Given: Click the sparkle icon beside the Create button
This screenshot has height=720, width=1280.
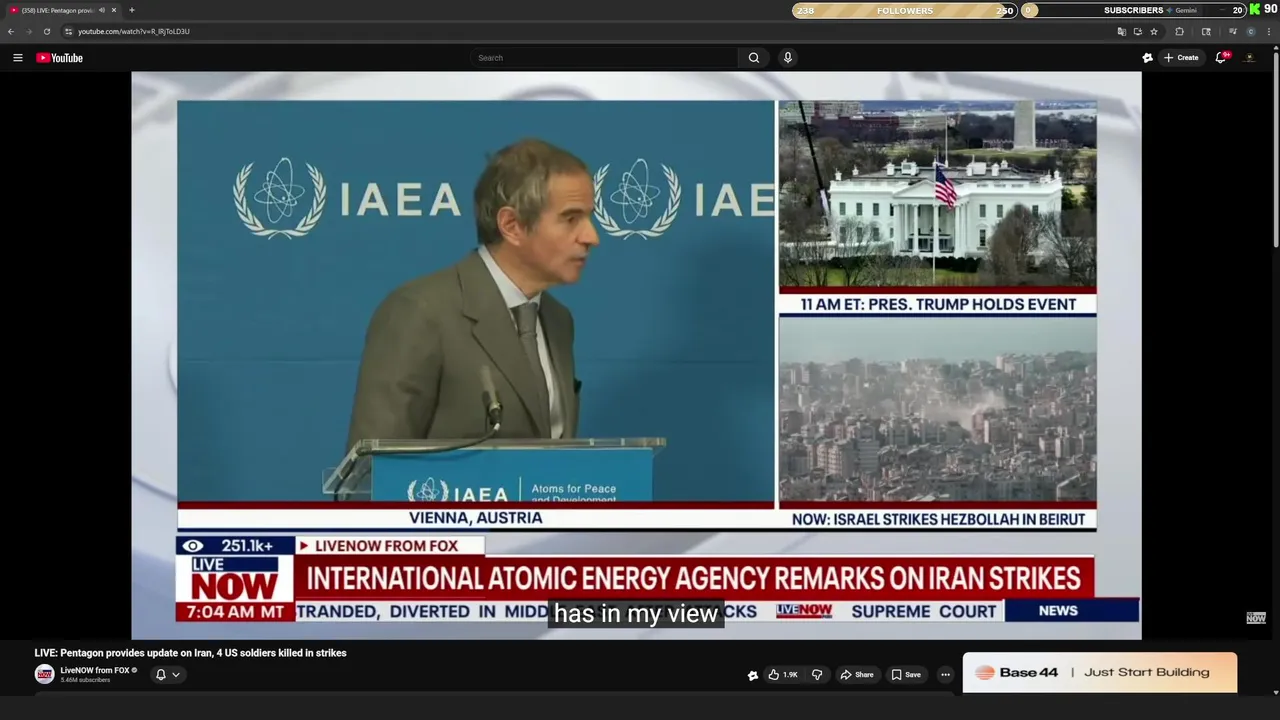Looking at the screenshot, I should pos(1147,58).
